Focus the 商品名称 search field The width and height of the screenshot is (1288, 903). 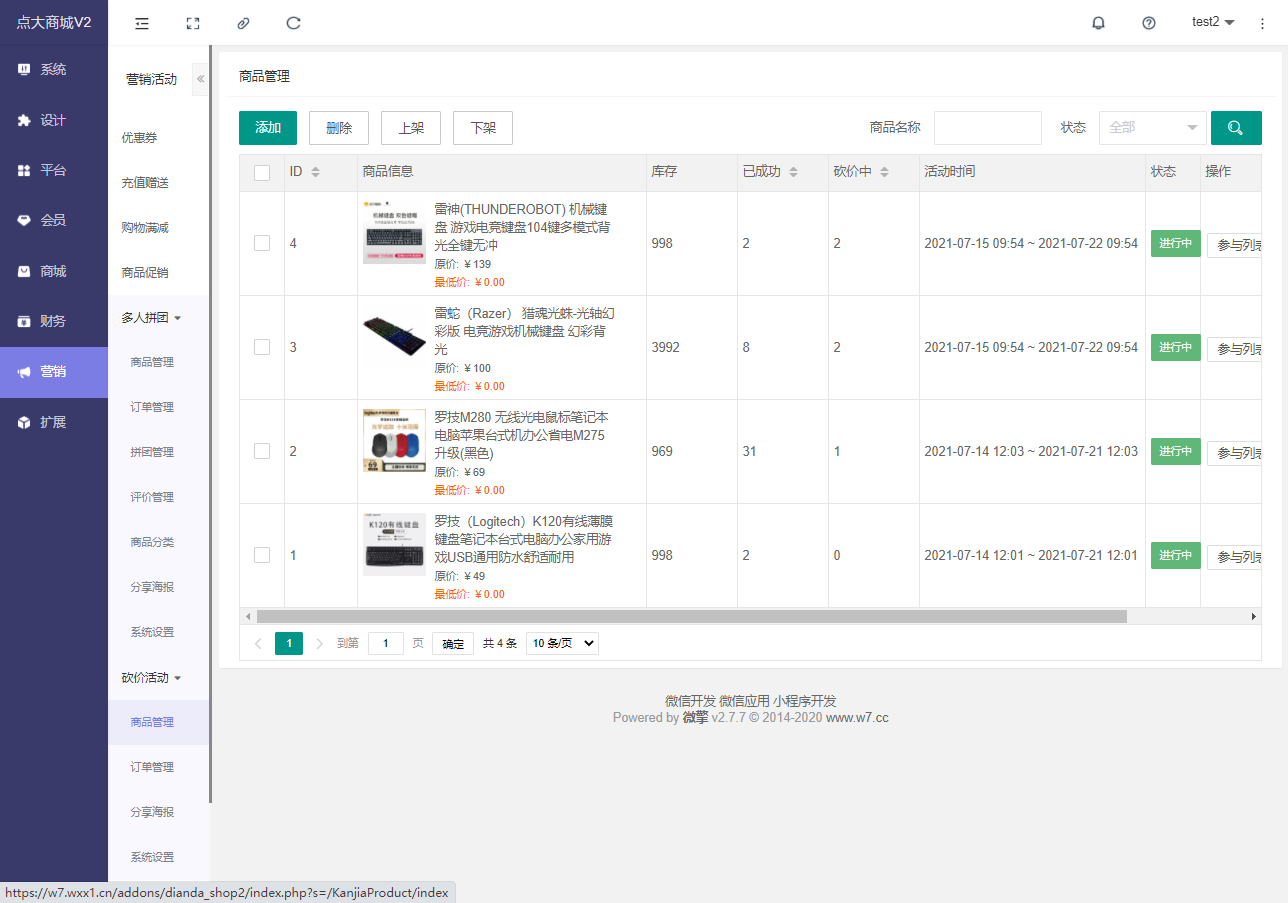[988, 128]
